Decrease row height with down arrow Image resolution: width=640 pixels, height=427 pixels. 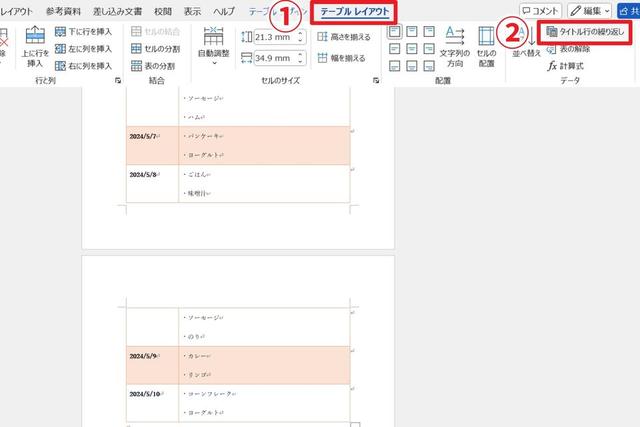pyautogui.click(x=300, y=40)
